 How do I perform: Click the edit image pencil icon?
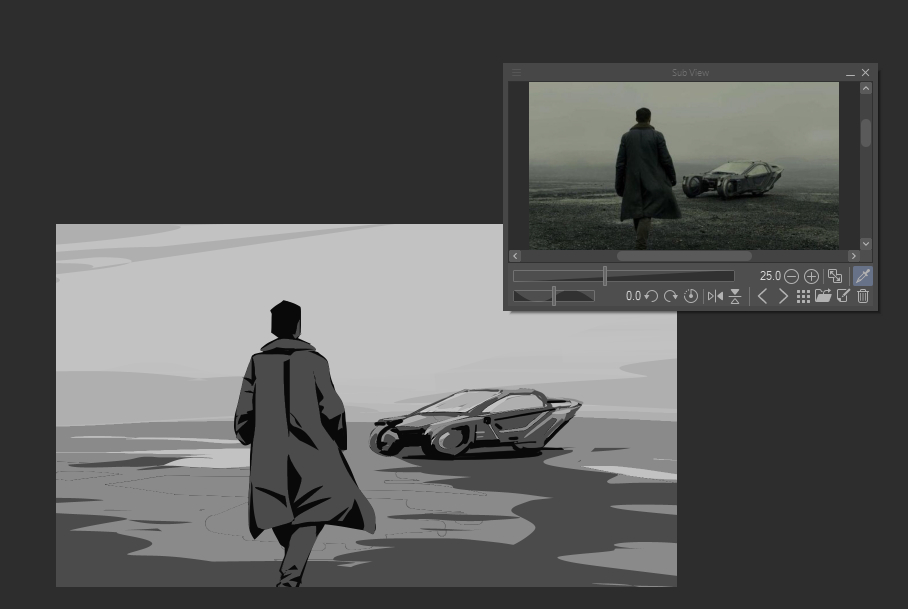[x=843, y=296]
